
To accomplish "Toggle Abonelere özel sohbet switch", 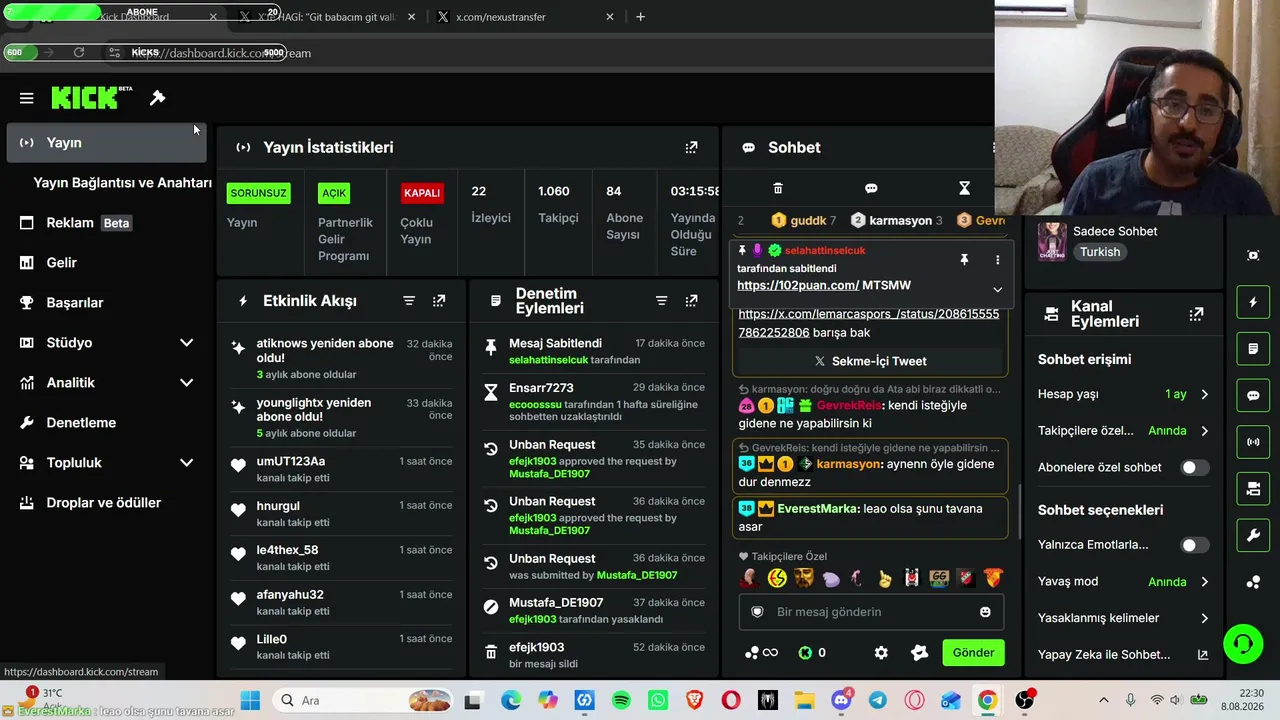I will (x=1194, y=467).
